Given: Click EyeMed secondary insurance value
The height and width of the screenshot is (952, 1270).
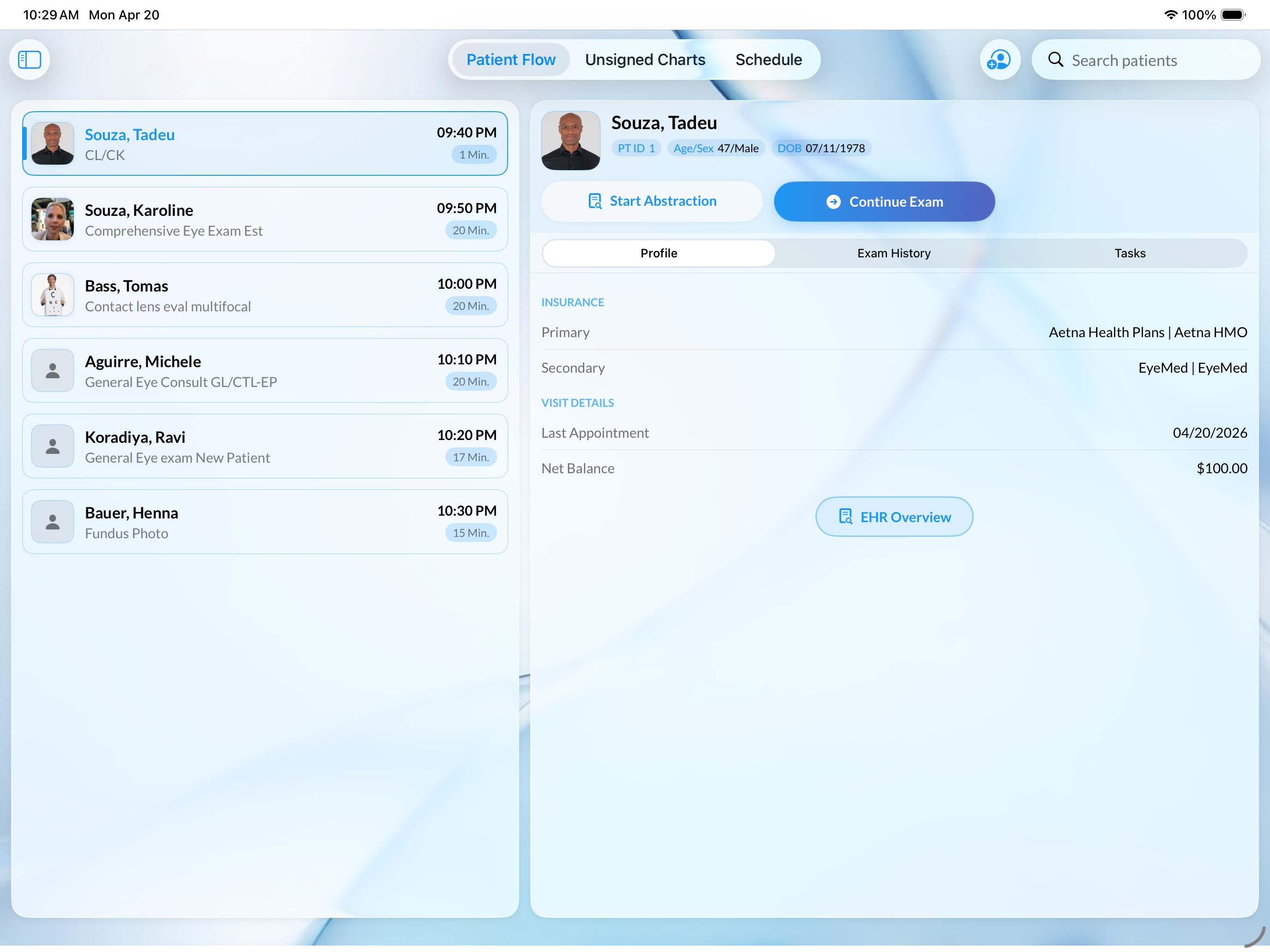Looking at the screenshot, I should click(x=1192, y=368).
